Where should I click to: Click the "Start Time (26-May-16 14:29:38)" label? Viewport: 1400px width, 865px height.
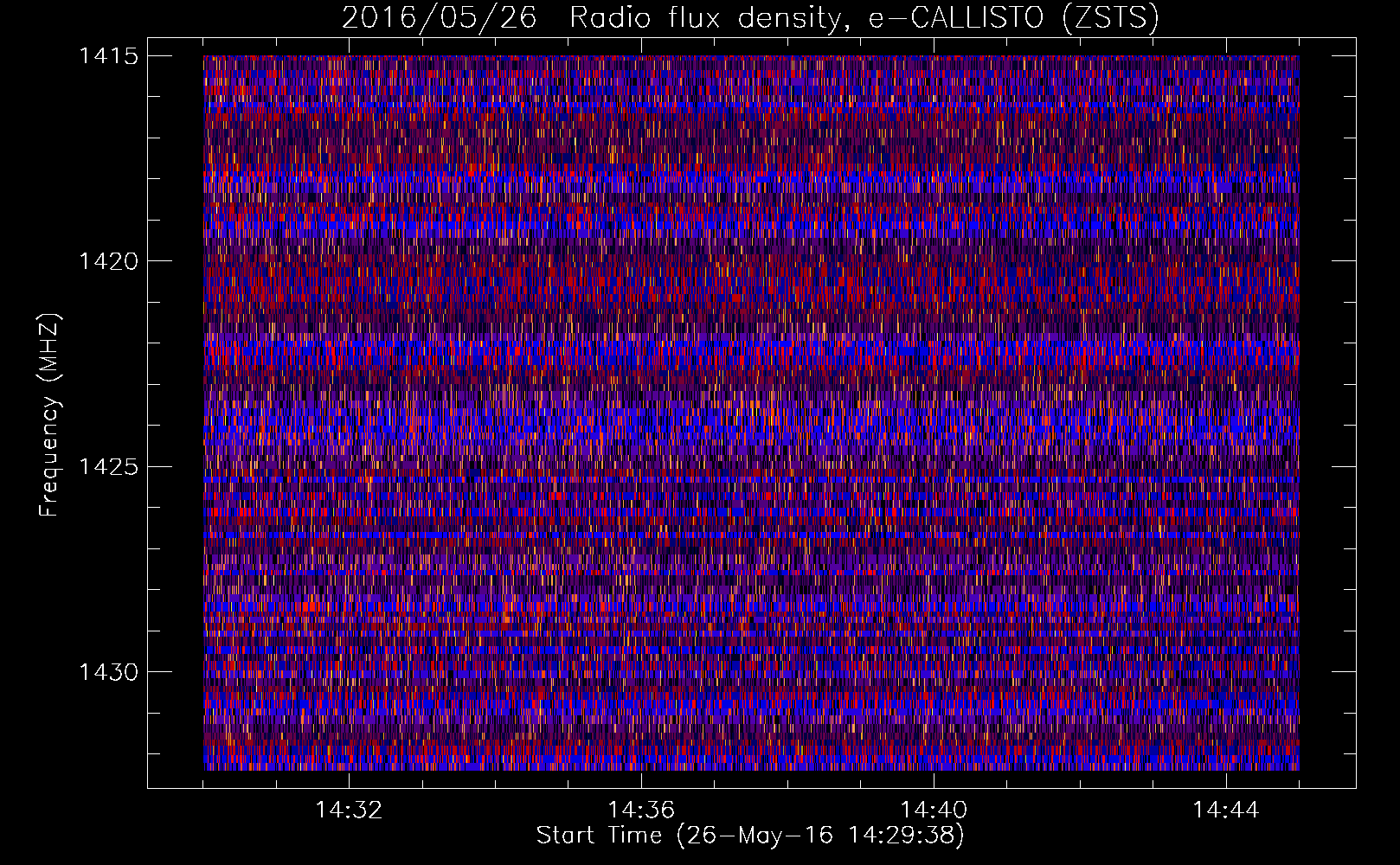point(750,836)
